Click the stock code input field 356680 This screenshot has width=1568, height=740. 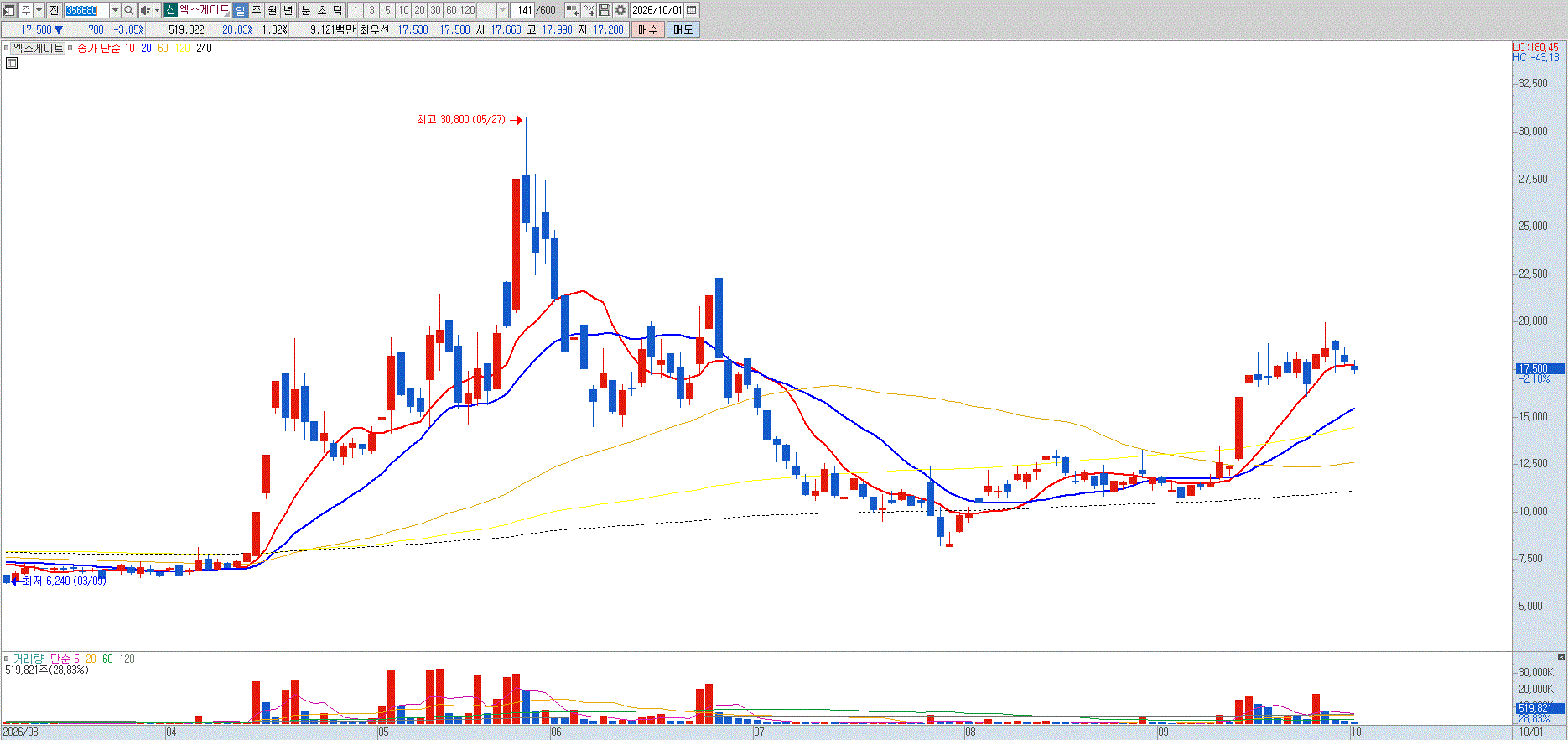point(86,10)
